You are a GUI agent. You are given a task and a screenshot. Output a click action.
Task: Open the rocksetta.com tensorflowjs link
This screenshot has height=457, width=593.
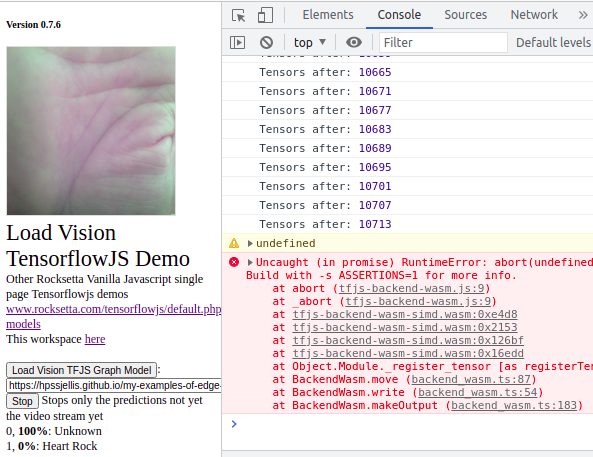[x=113, y=309]
